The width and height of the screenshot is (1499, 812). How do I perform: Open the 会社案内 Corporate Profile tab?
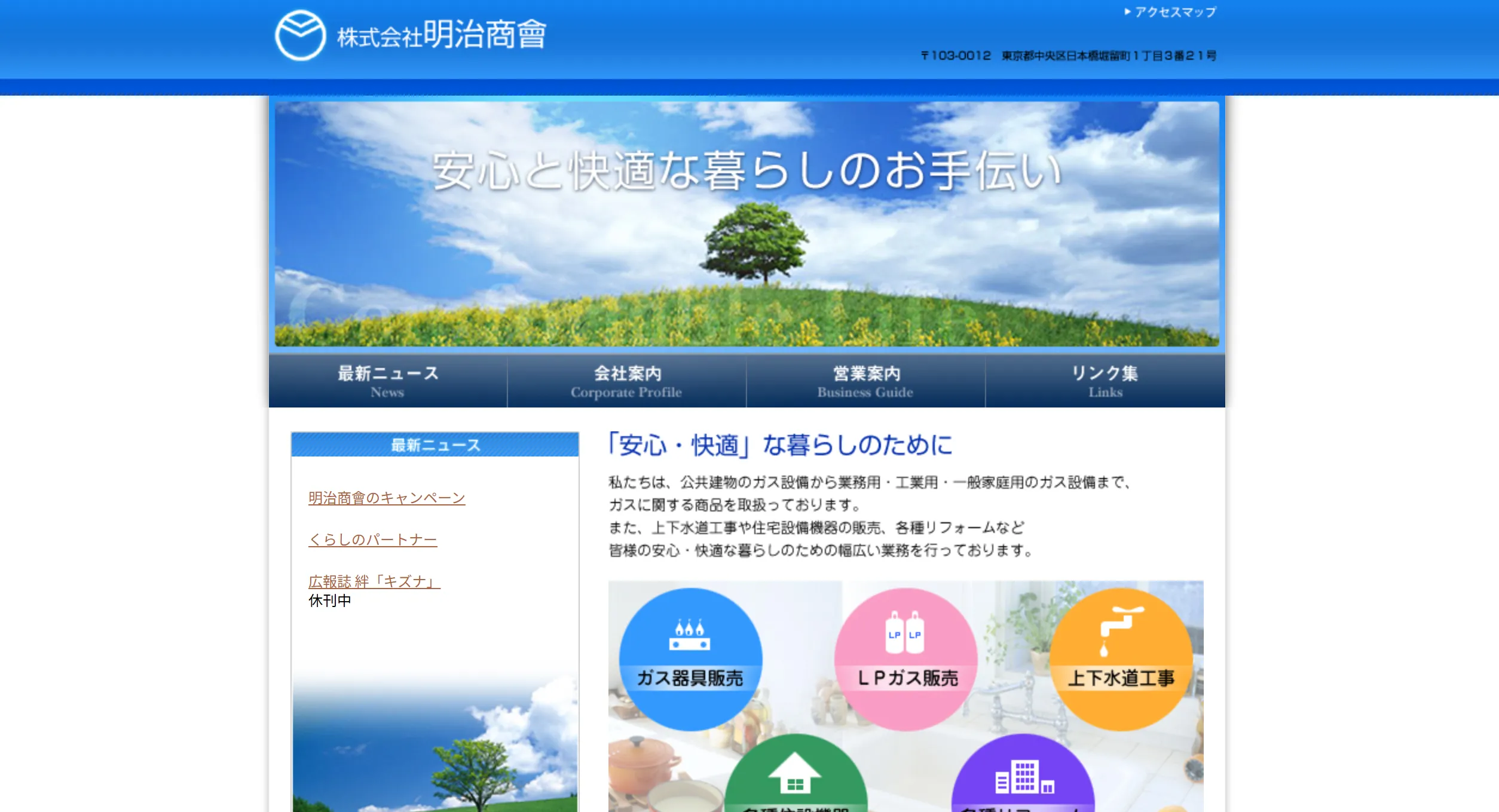627,381
